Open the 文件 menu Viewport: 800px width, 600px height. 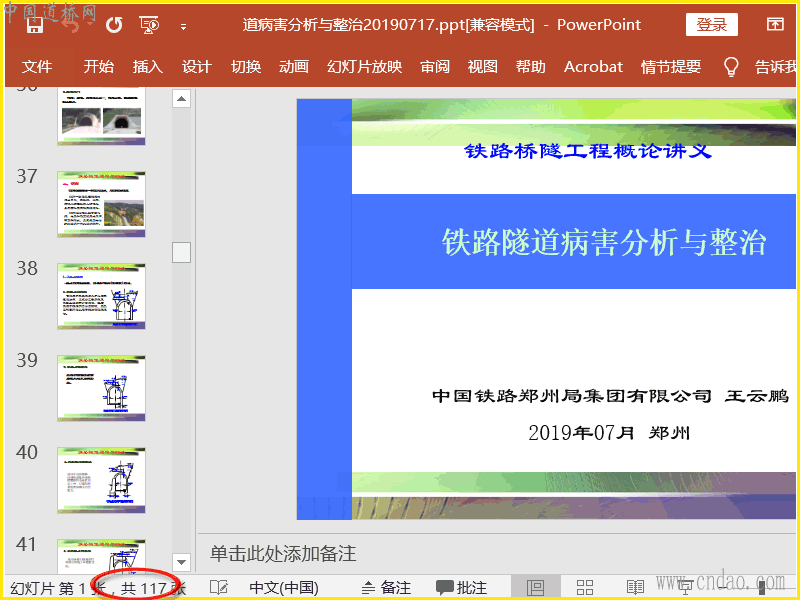[37, 66]
